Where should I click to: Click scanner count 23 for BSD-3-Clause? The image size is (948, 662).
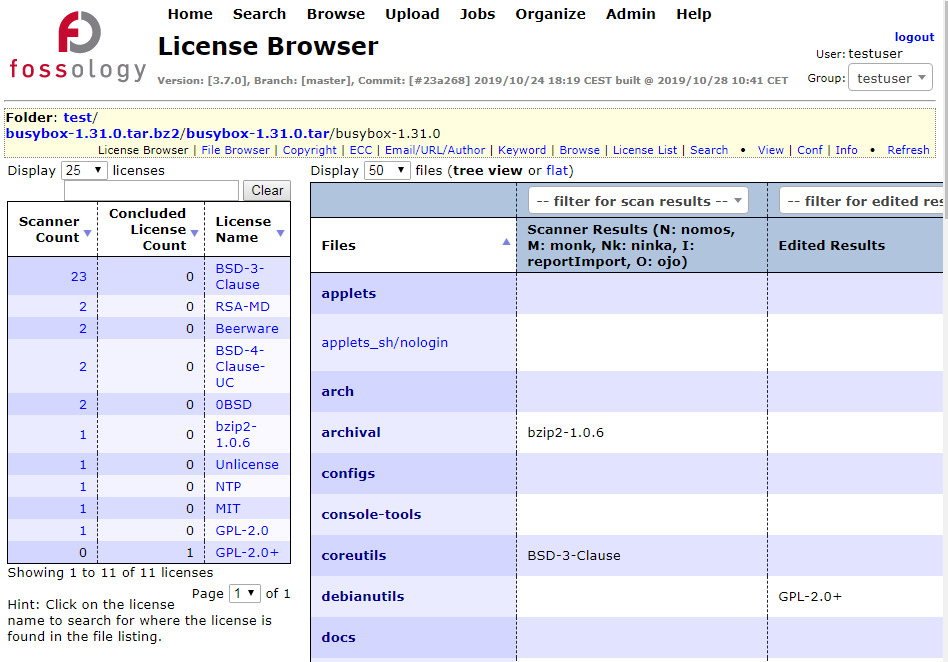pos(79,276)
